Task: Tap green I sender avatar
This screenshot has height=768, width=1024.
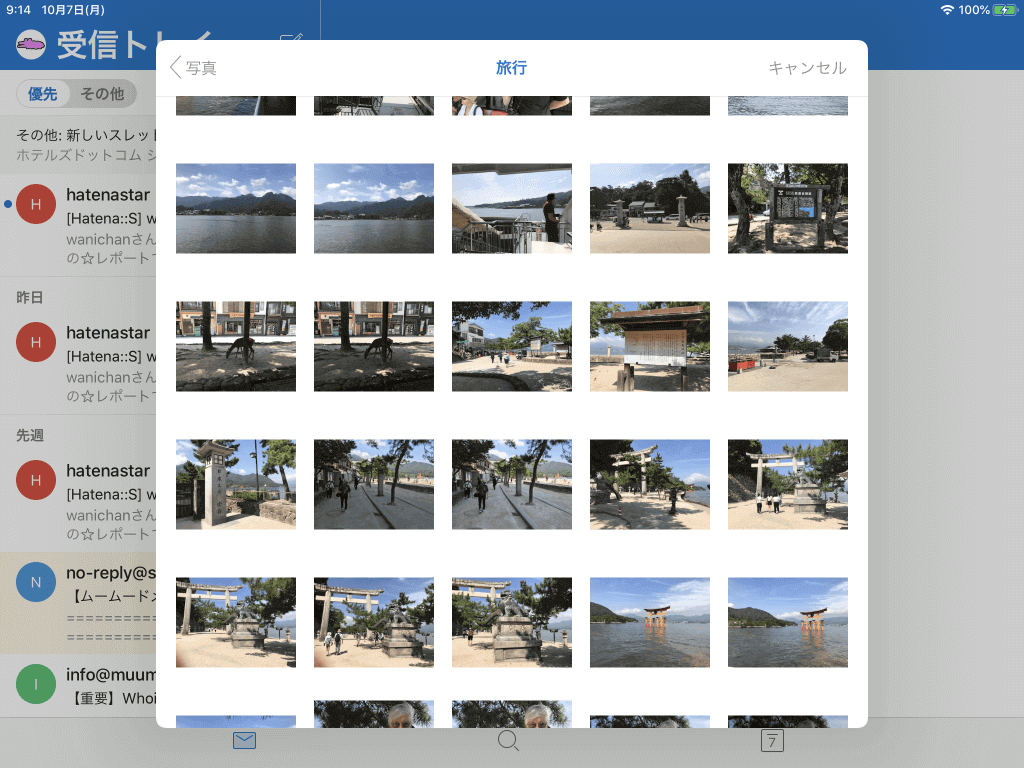Action: click(x=36, y=684)
